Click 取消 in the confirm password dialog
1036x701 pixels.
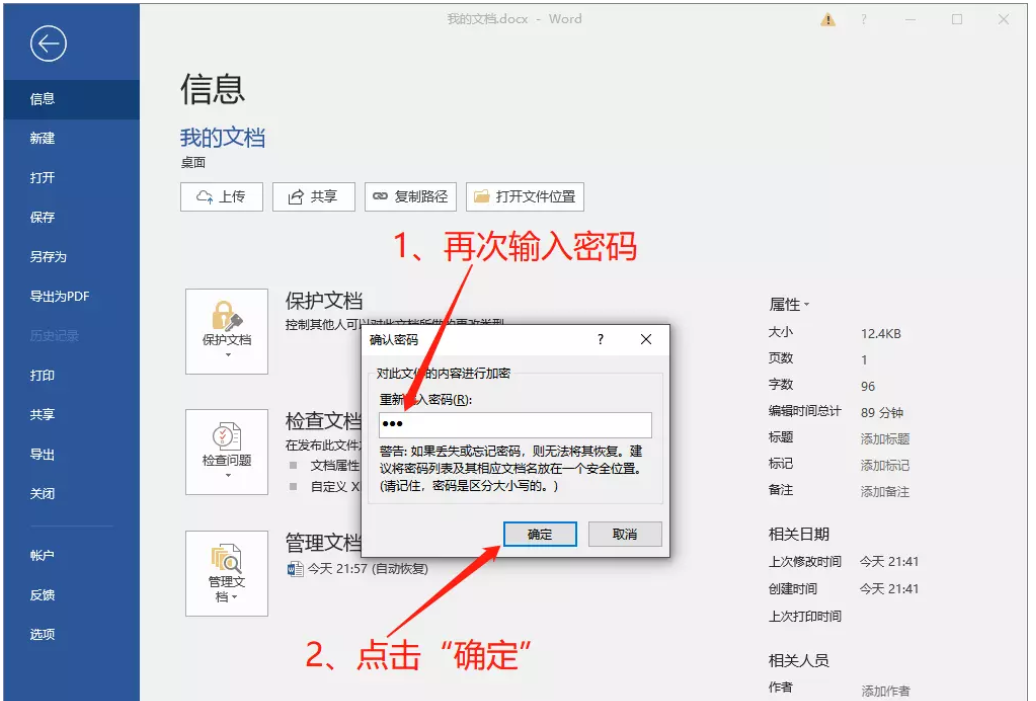tap(624, 535)
